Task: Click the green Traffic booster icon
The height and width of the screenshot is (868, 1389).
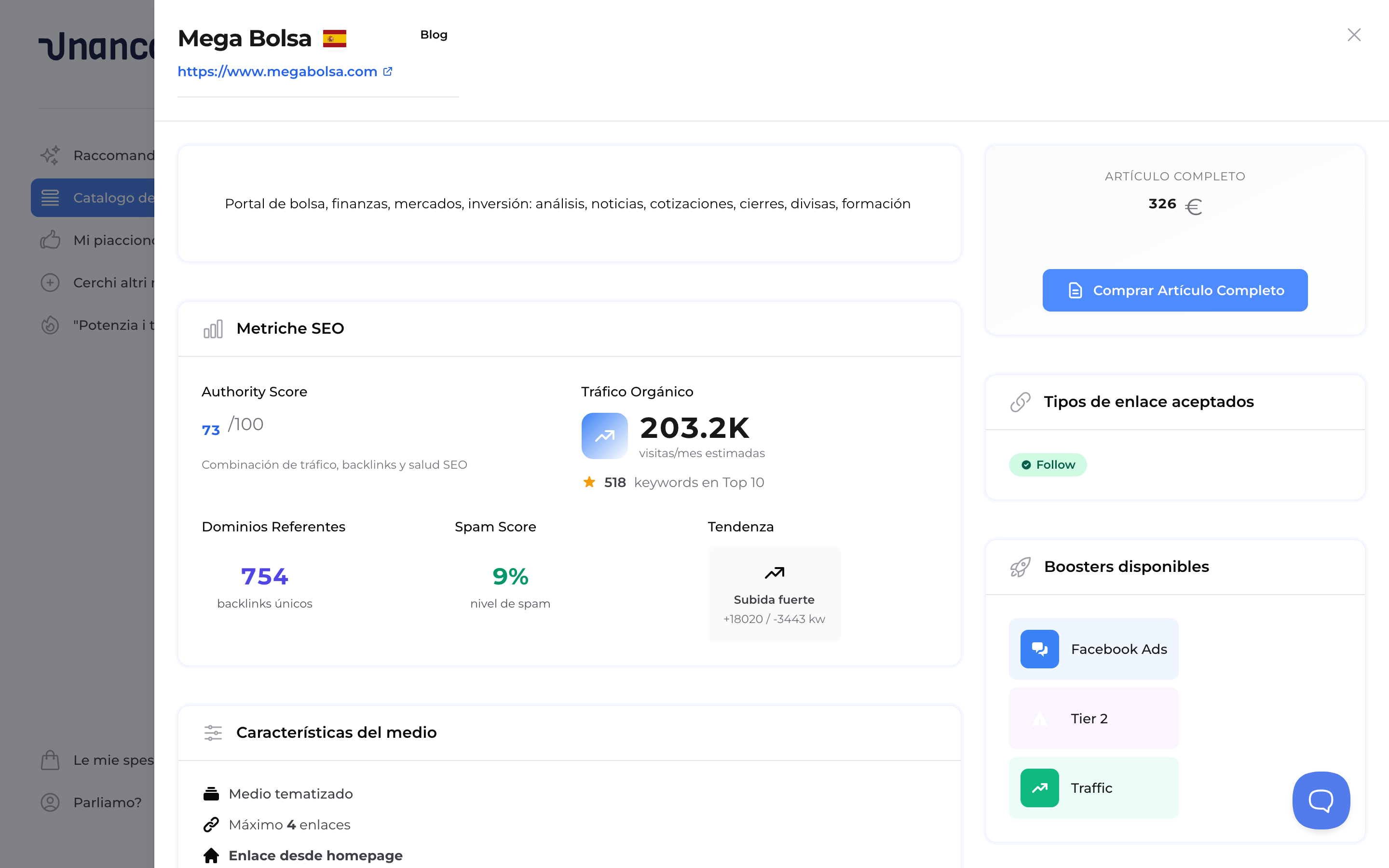Action: coord(1039,788)
